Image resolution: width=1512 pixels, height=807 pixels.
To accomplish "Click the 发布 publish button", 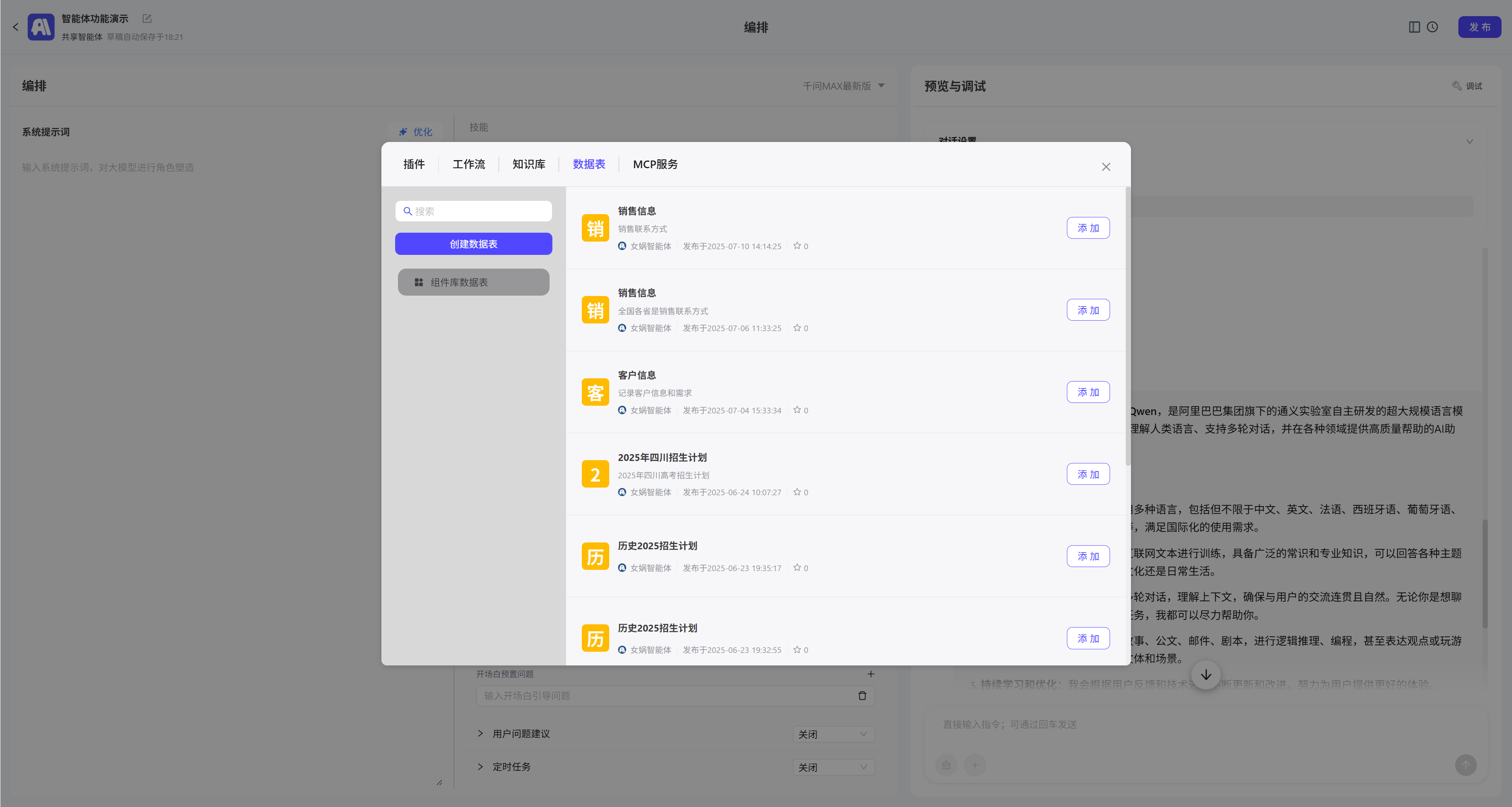I will click(x=1479, y=27).
